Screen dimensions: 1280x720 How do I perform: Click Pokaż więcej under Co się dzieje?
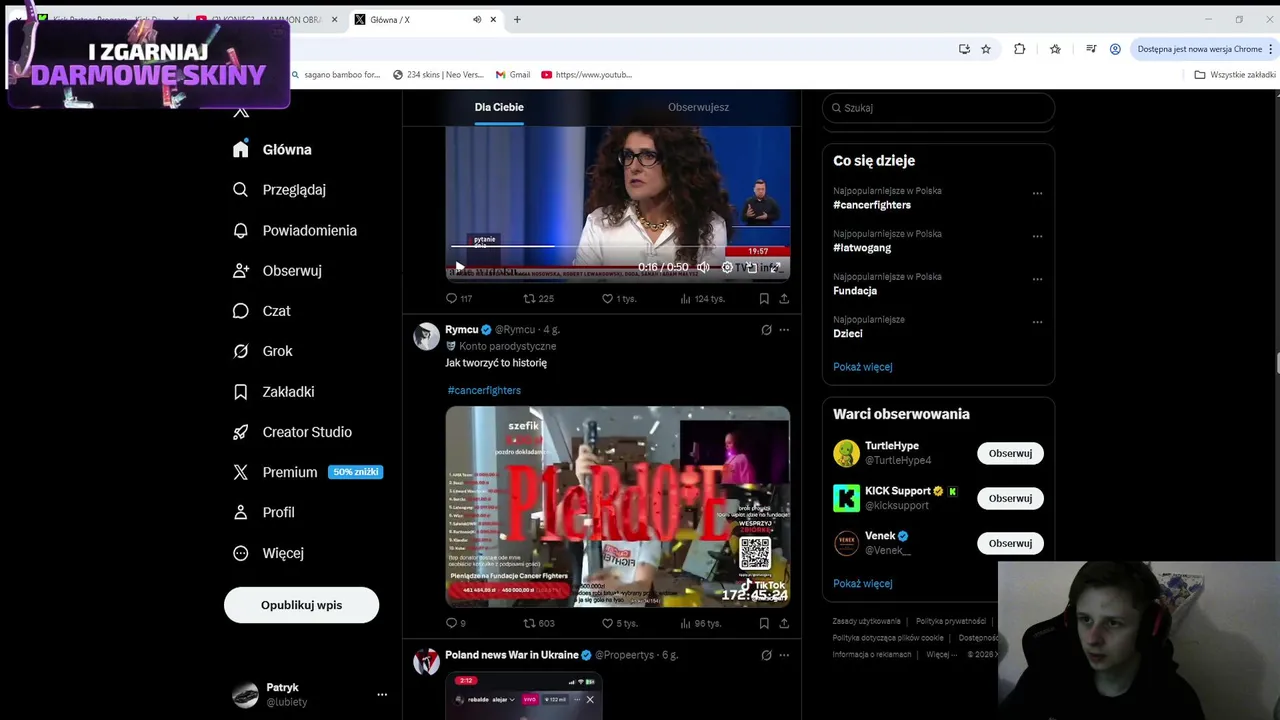[x=863, y=367]
